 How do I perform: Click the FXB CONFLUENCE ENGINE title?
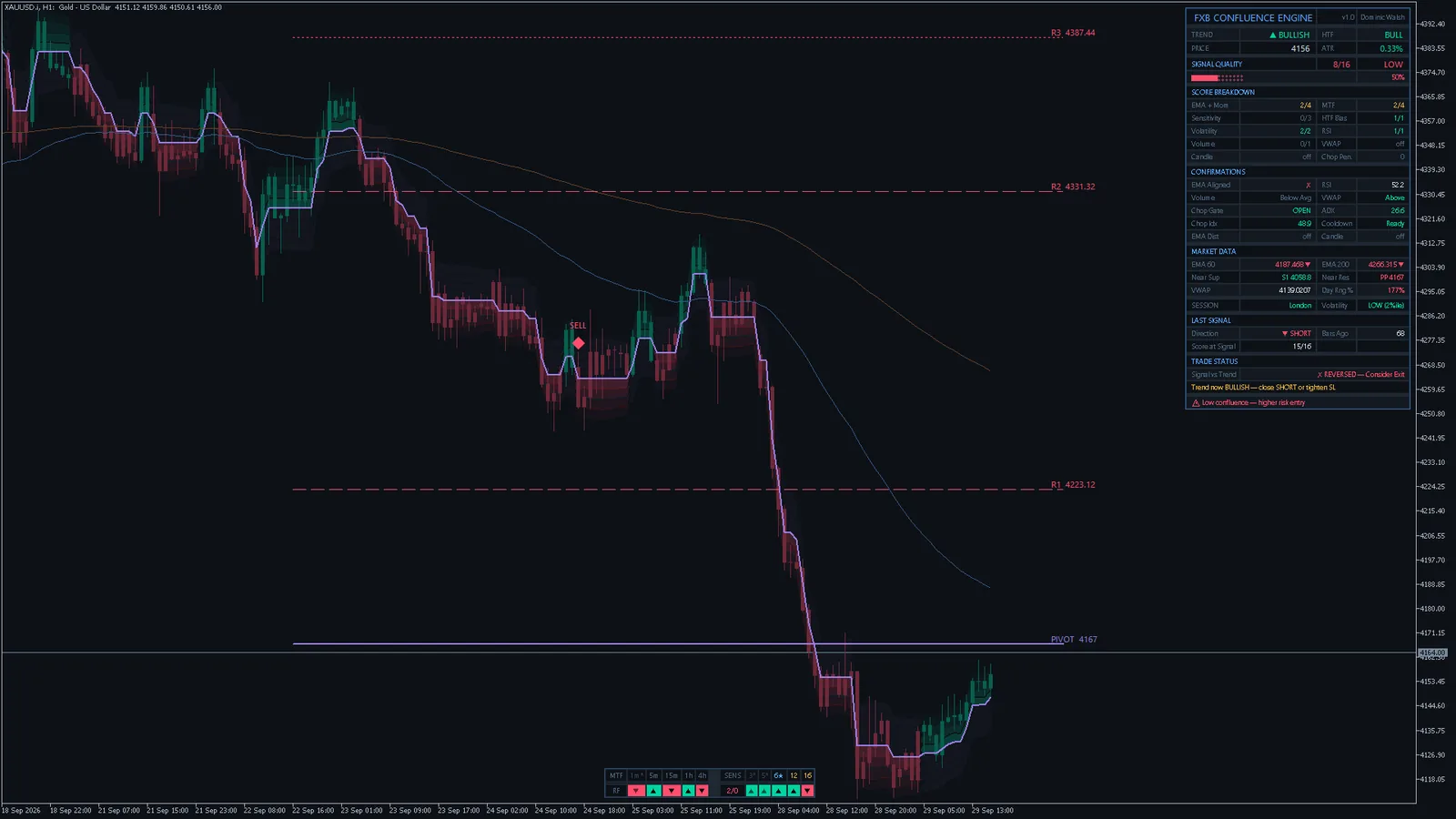(1253, 17)
